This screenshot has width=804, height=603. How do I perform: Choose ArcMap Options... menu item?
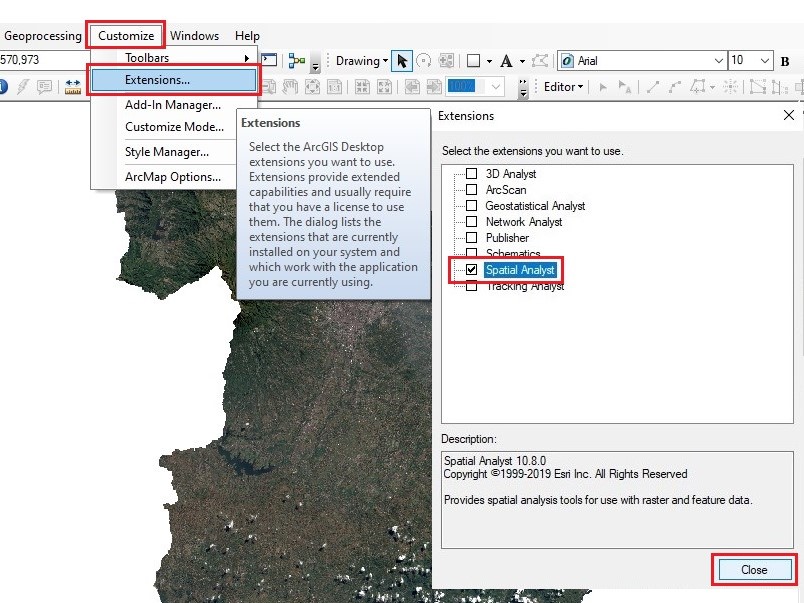point(174,177)
